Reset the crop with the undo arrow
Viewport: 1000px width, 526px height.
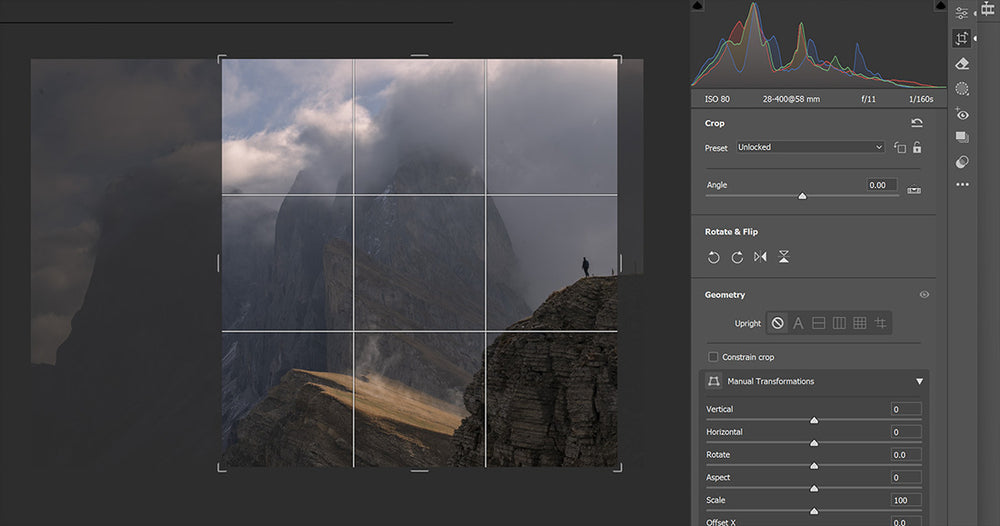(x=916, y=123)
